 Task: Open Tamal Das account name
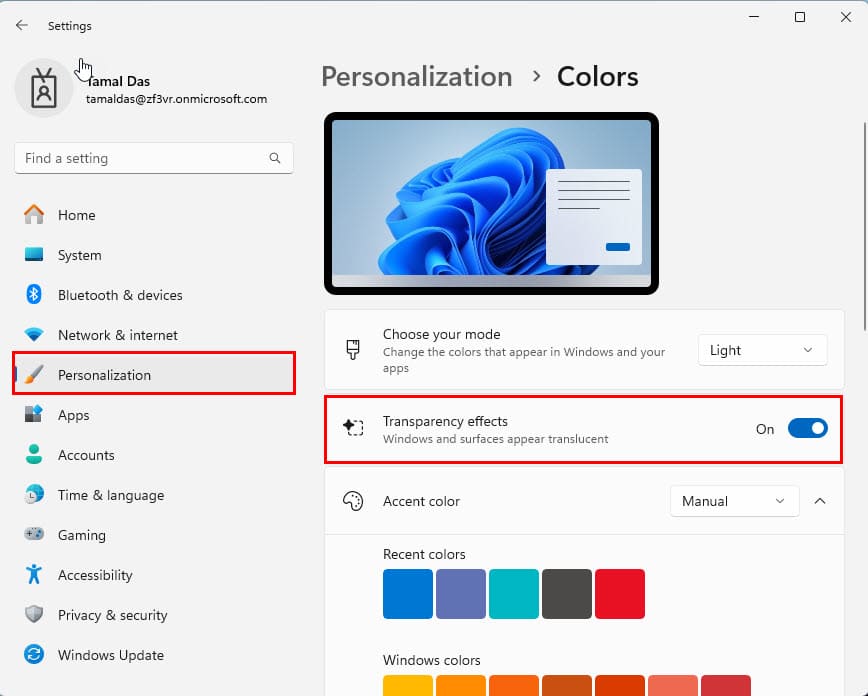pos(118,81)
